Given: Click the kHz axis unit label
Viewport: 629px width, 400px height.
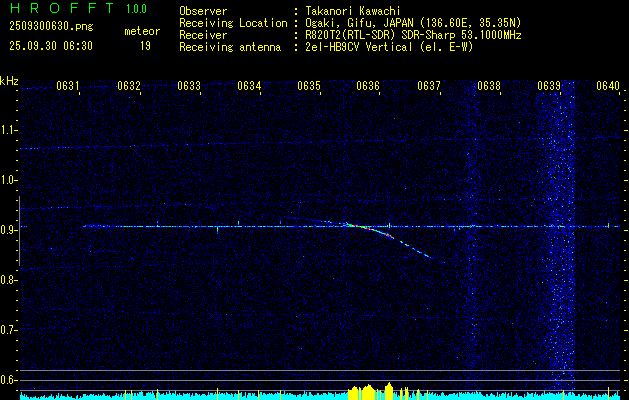Looking at the screenshot, I should (9, 81).
